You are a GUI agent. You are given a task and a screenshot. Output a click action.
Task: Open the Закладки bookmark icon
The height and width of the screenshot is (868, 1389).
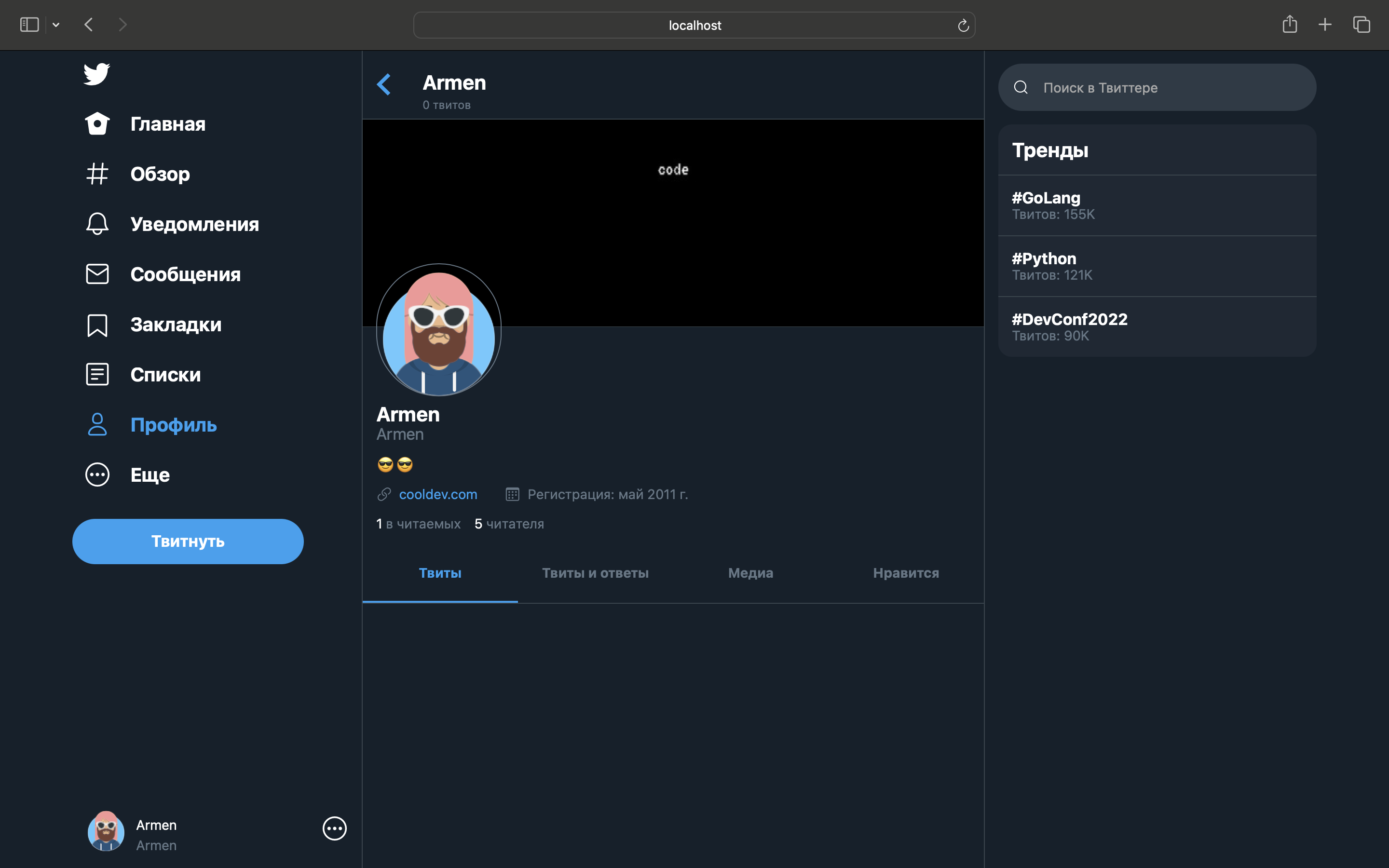click(97, 325)
